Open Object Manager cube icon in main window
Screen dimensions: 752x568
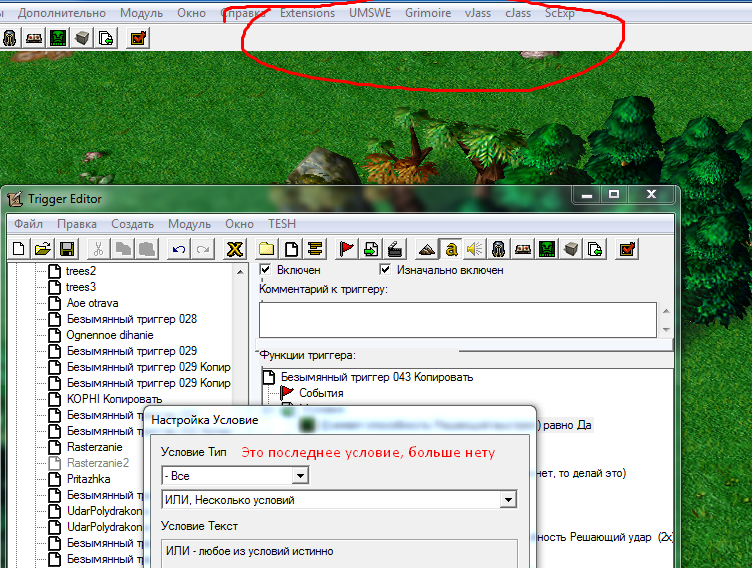point(82,38)
